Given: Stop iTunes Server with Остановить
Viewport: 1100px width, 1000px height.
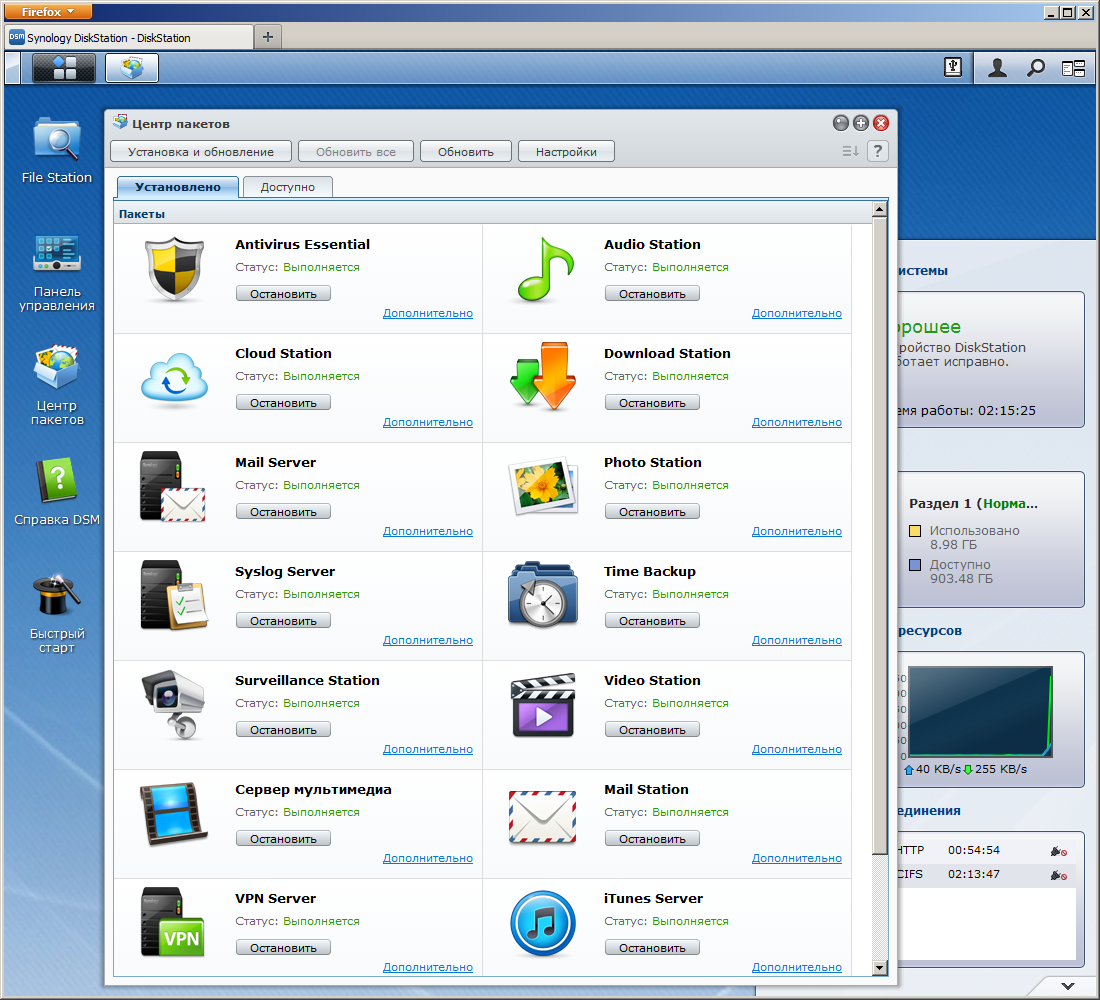Looking at the screenshot, I should 652,948.
